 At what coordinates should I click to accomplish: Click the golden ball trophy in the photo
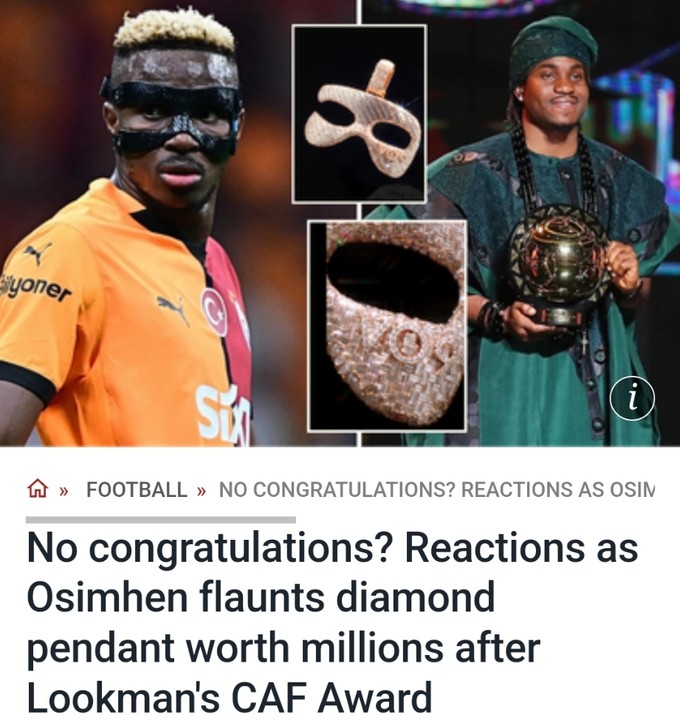click(558, 264)
